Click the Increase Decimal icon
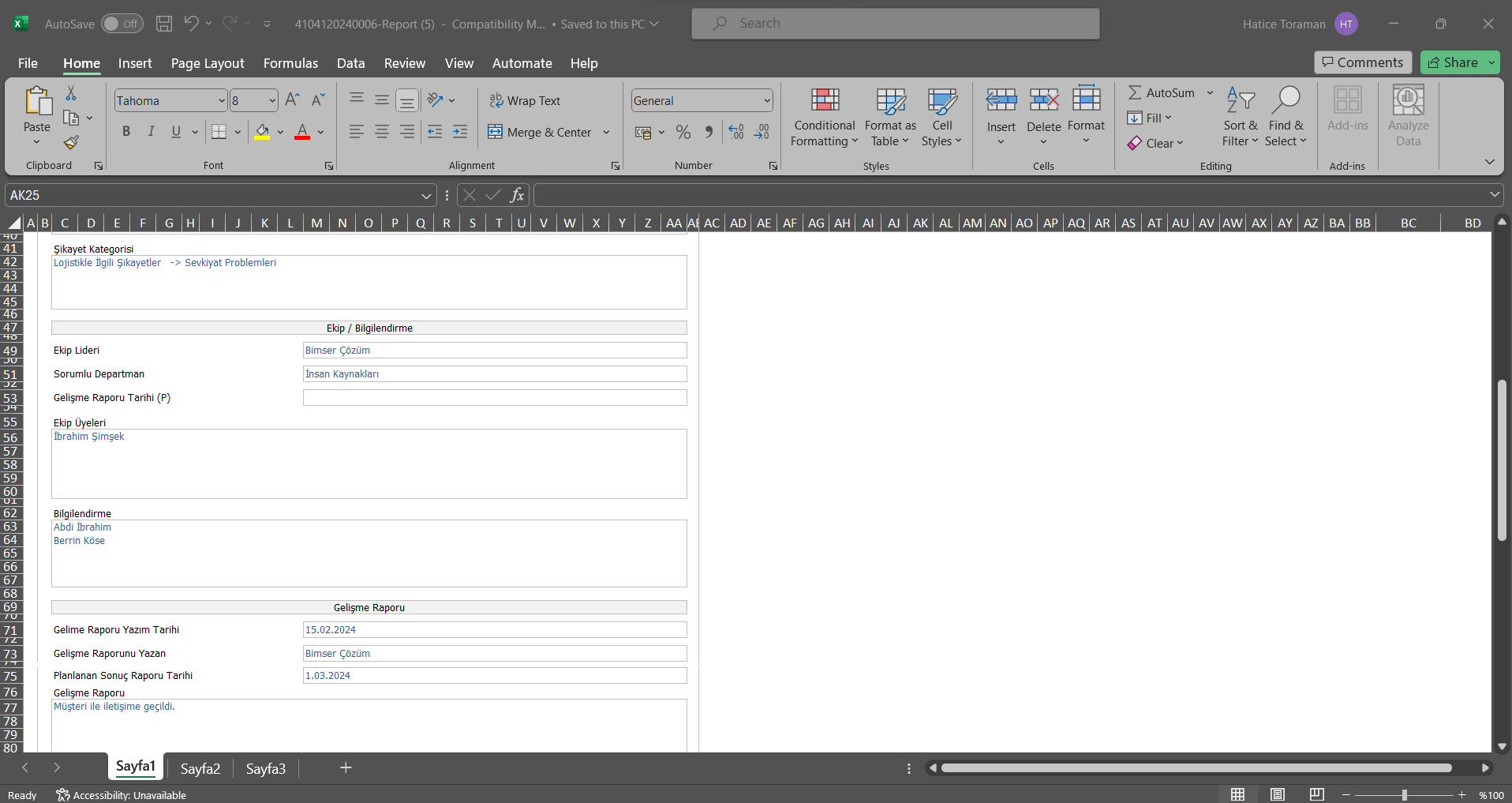The height and width of the screenshot is (803, 1512). point(736,132)
